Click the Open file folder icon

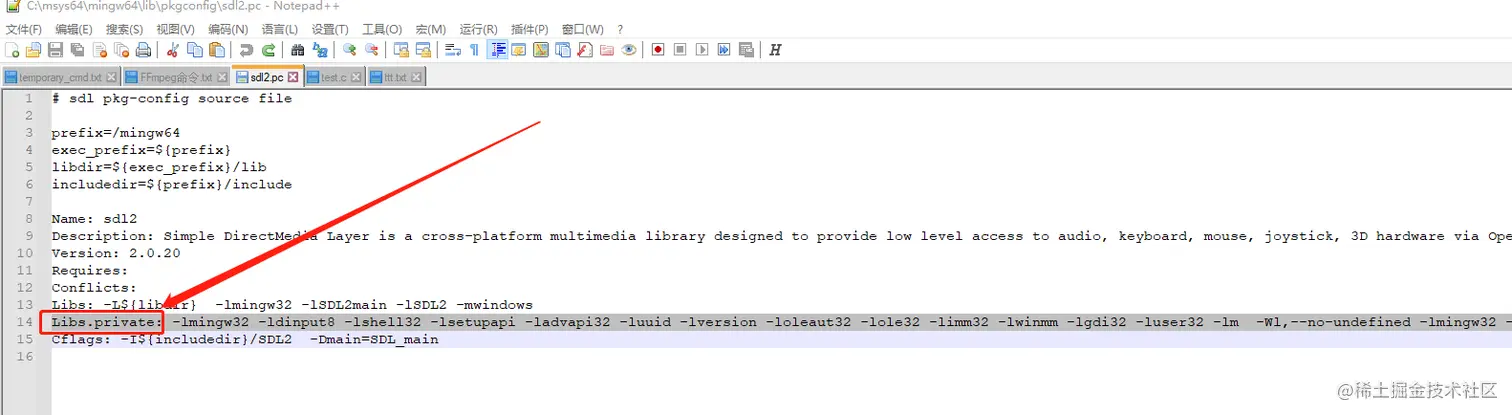click(x=33, y=50)
